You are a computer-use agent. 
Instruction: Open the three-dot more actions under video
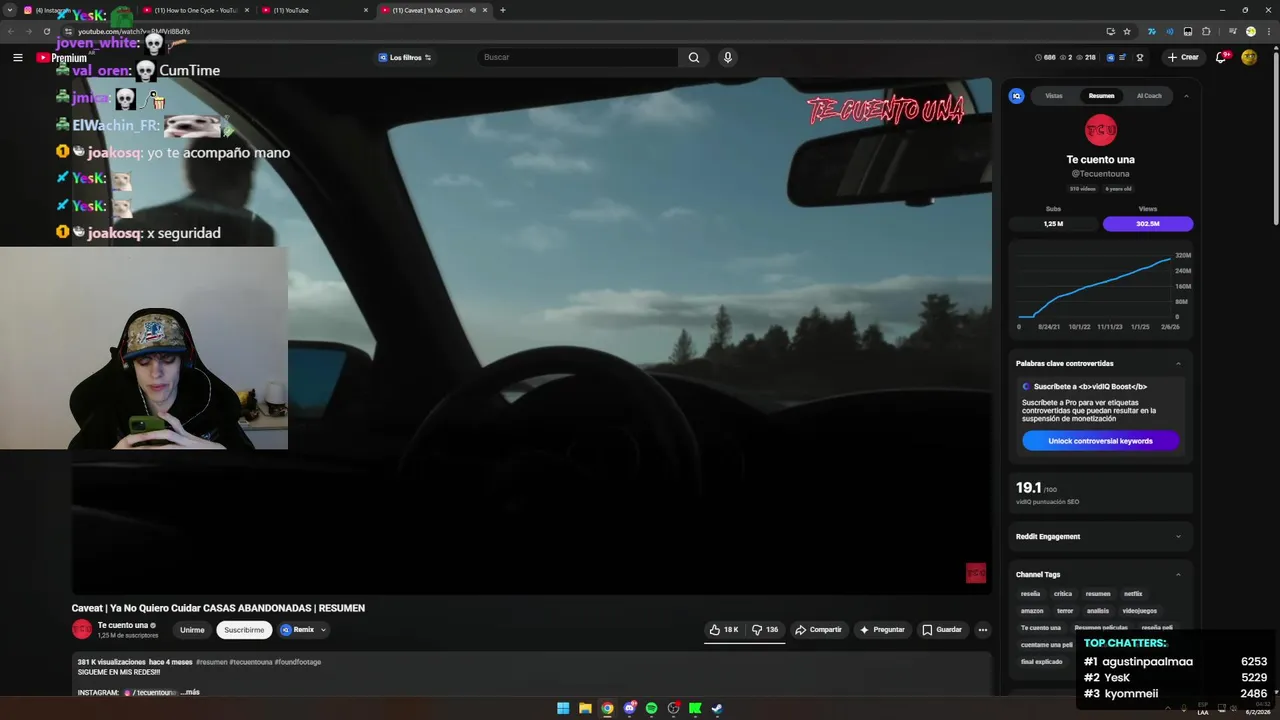(x=983, y=630)
